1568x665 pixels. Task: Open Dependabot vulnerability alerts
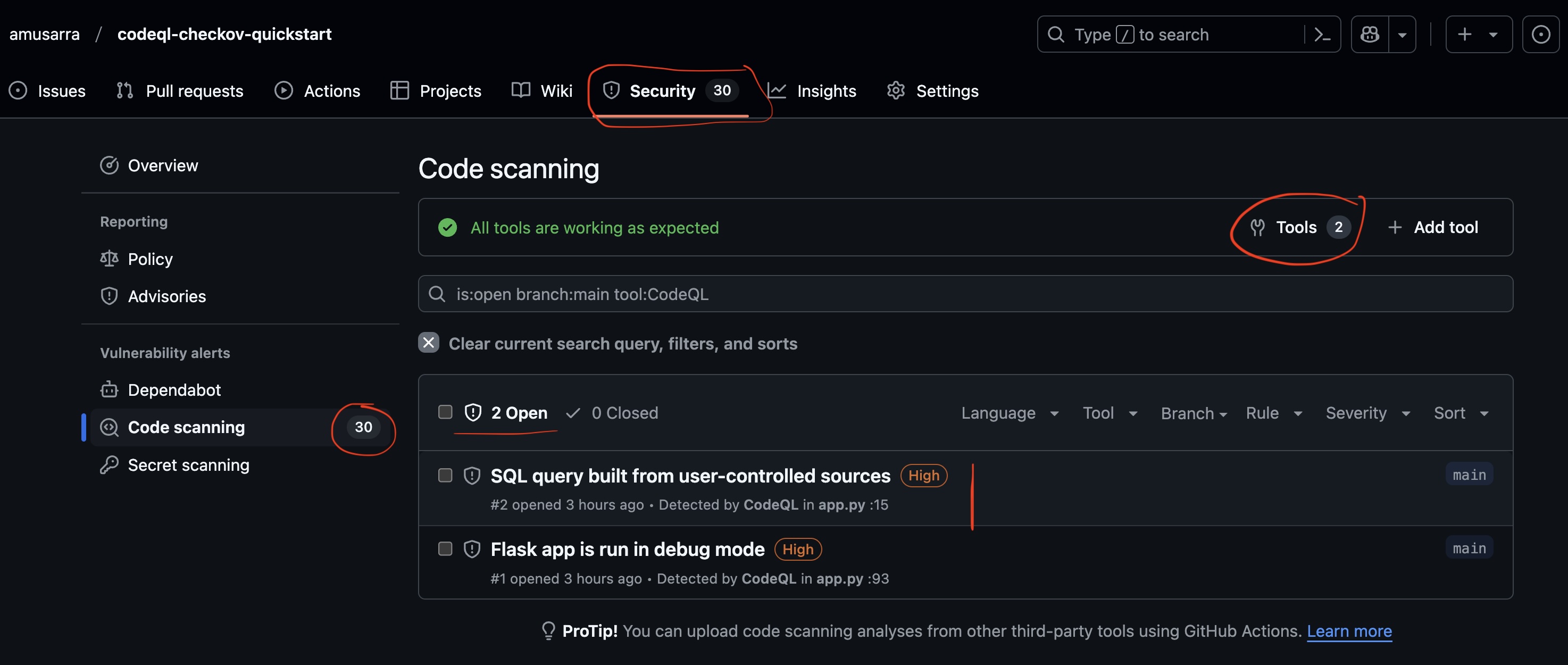coord(240,390)
